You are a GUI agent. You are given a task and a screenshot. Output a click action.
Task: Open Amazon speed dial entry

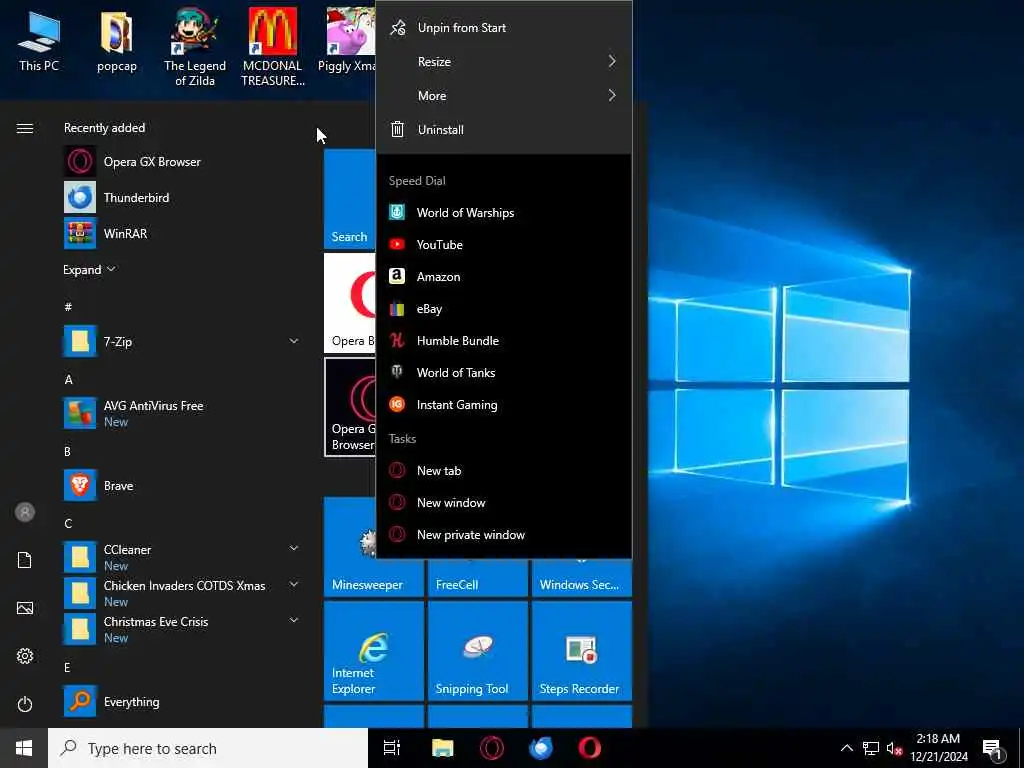pyautogui.click(x=504, y=277)
